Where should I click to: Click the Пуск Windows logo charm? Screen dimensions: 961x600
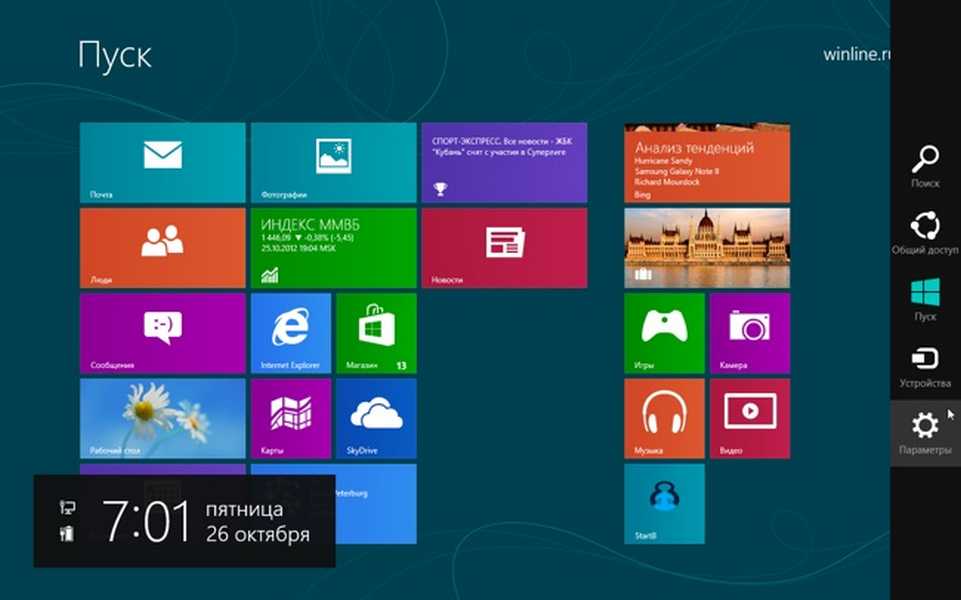[x=925, y=299]
